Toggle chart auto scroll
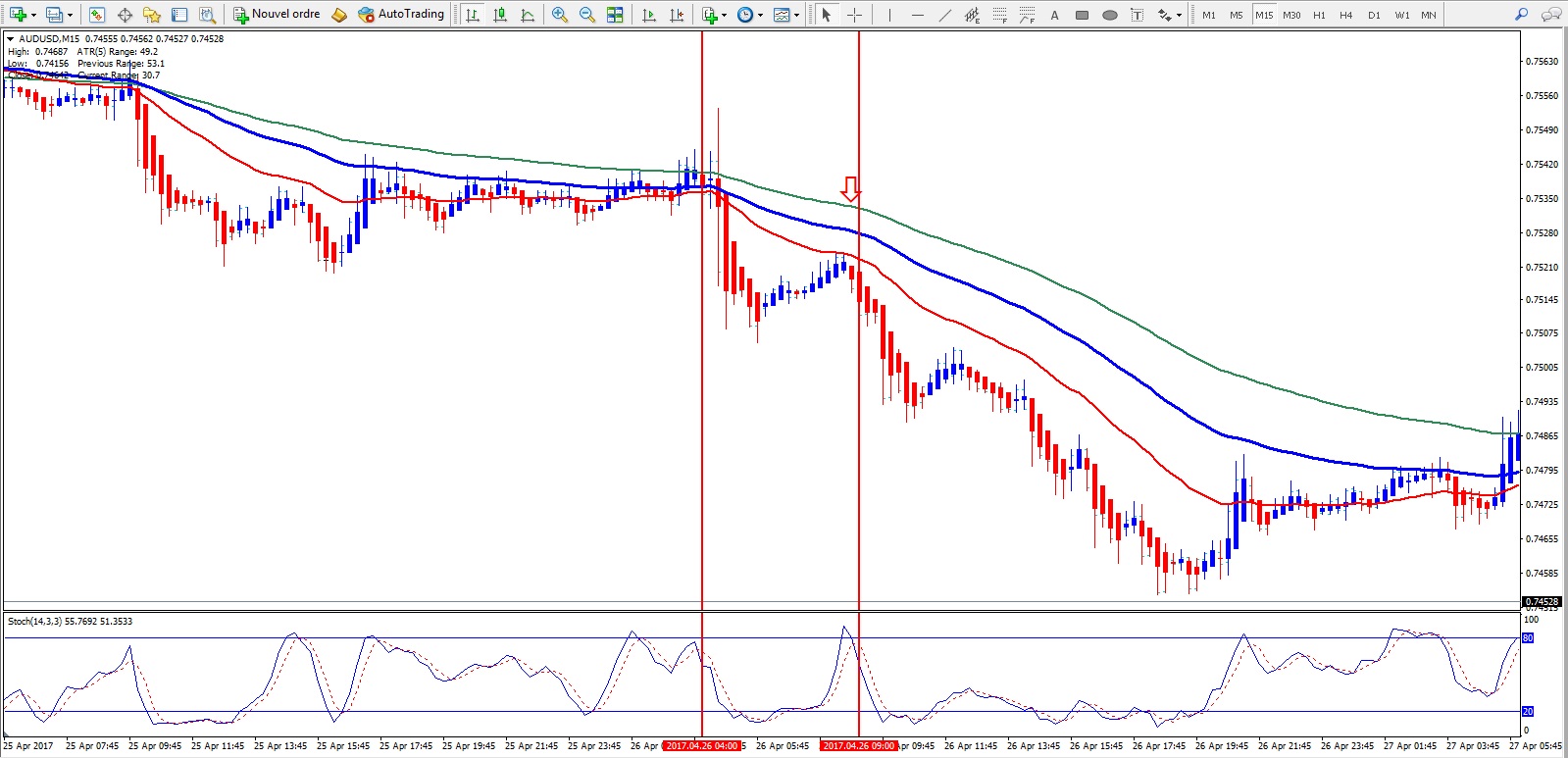This screenshot has width=1568, height=758. click(x=649, y=15)
